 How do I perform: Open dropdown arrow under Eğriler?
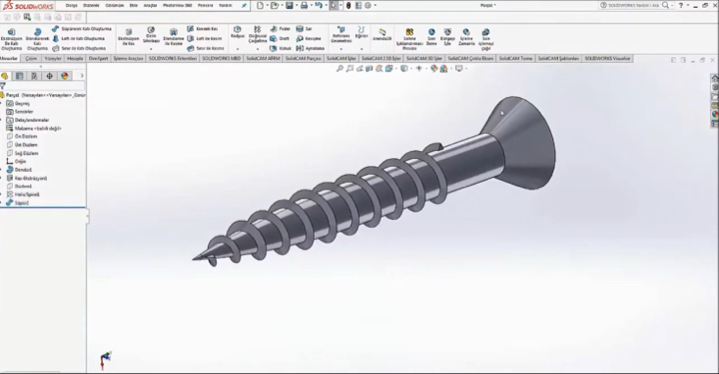(361, 49)
